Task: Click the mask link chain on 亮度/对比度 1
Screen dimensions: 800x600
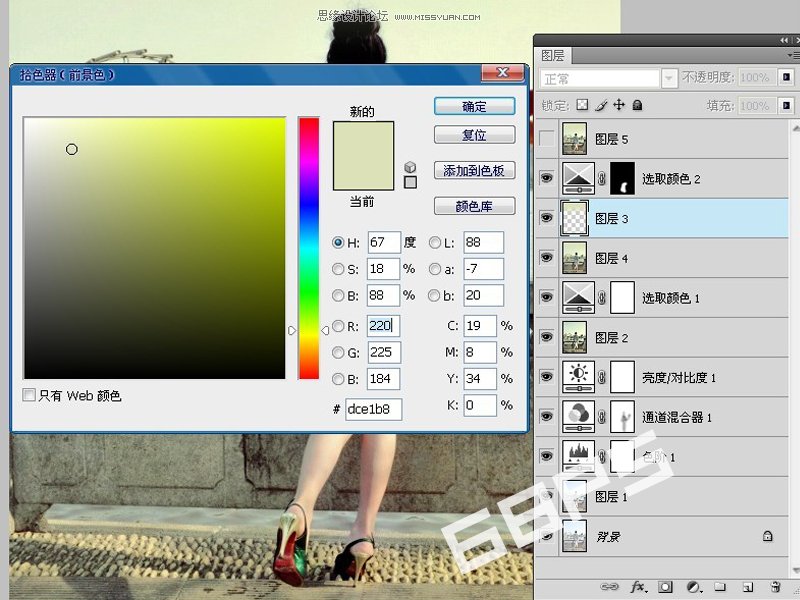Action: pyautogui.click(x=602, y=377)
